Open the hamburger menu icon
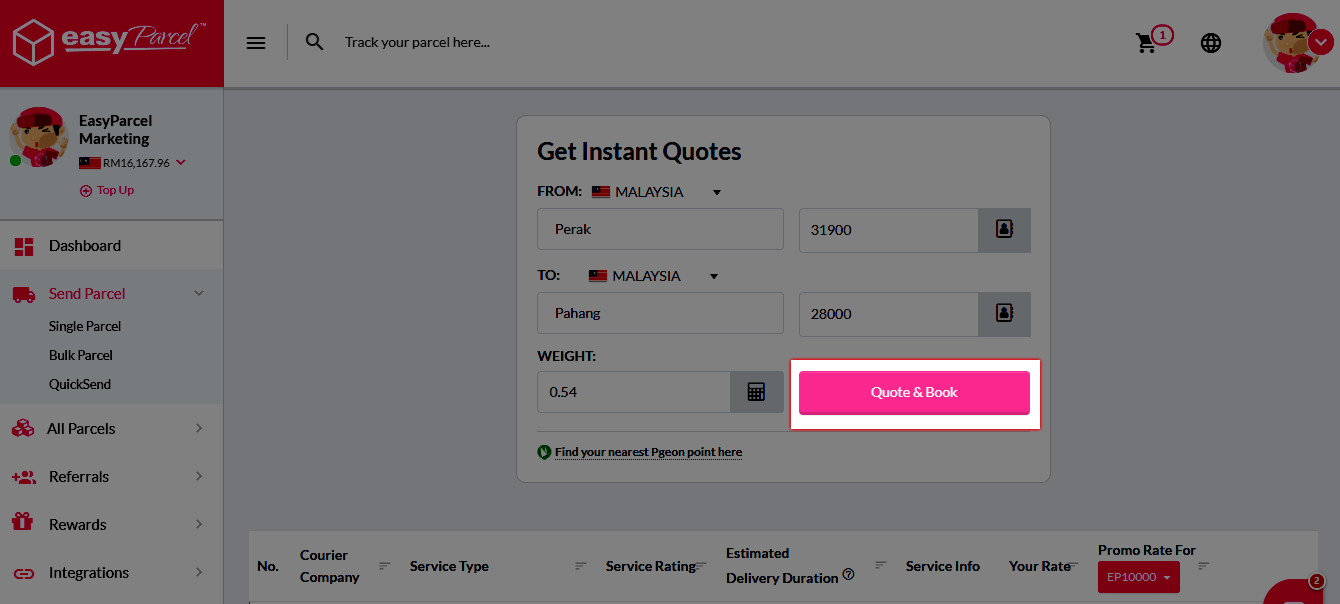Image resolution: width=1340 pixels, height=604 pixels. (256, 43)
